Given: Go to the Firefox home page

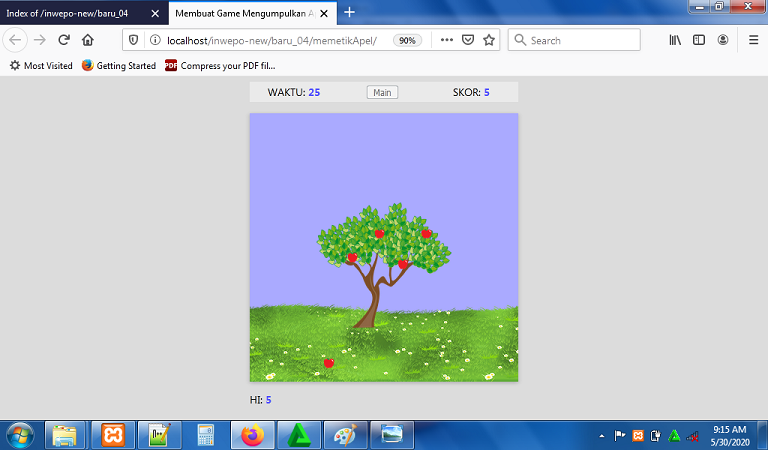Looking at the screenshot, I should [88, 40].
